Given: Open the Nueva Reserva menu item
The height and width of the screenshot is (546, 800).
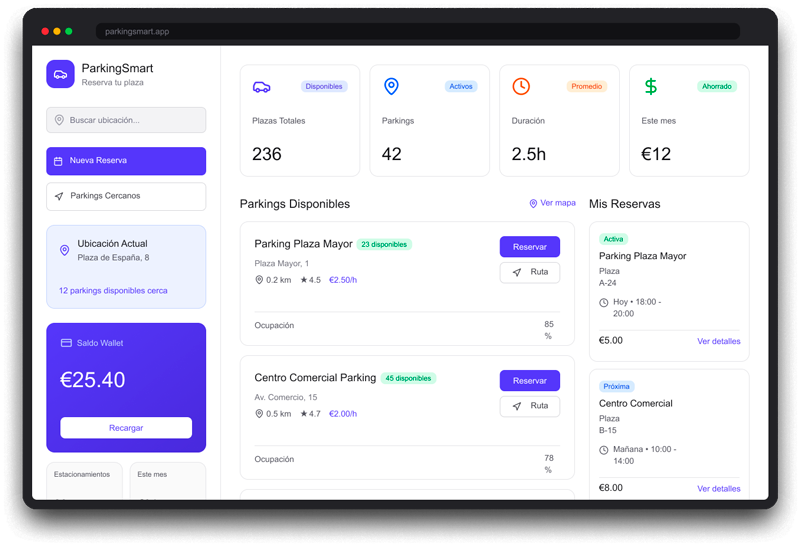Looking at the screenshot, I should tap(126, 161).
